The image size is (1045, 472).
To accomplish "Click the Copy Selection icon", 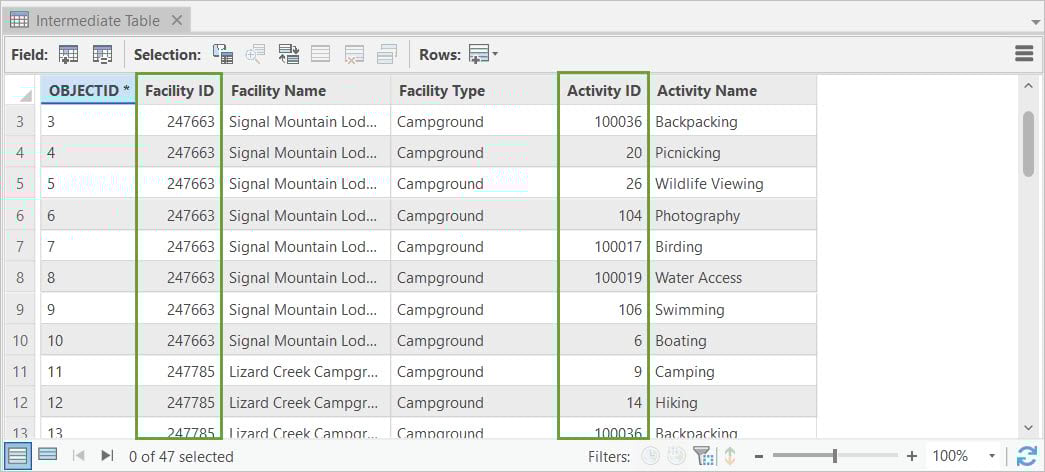I will (387, 54).
